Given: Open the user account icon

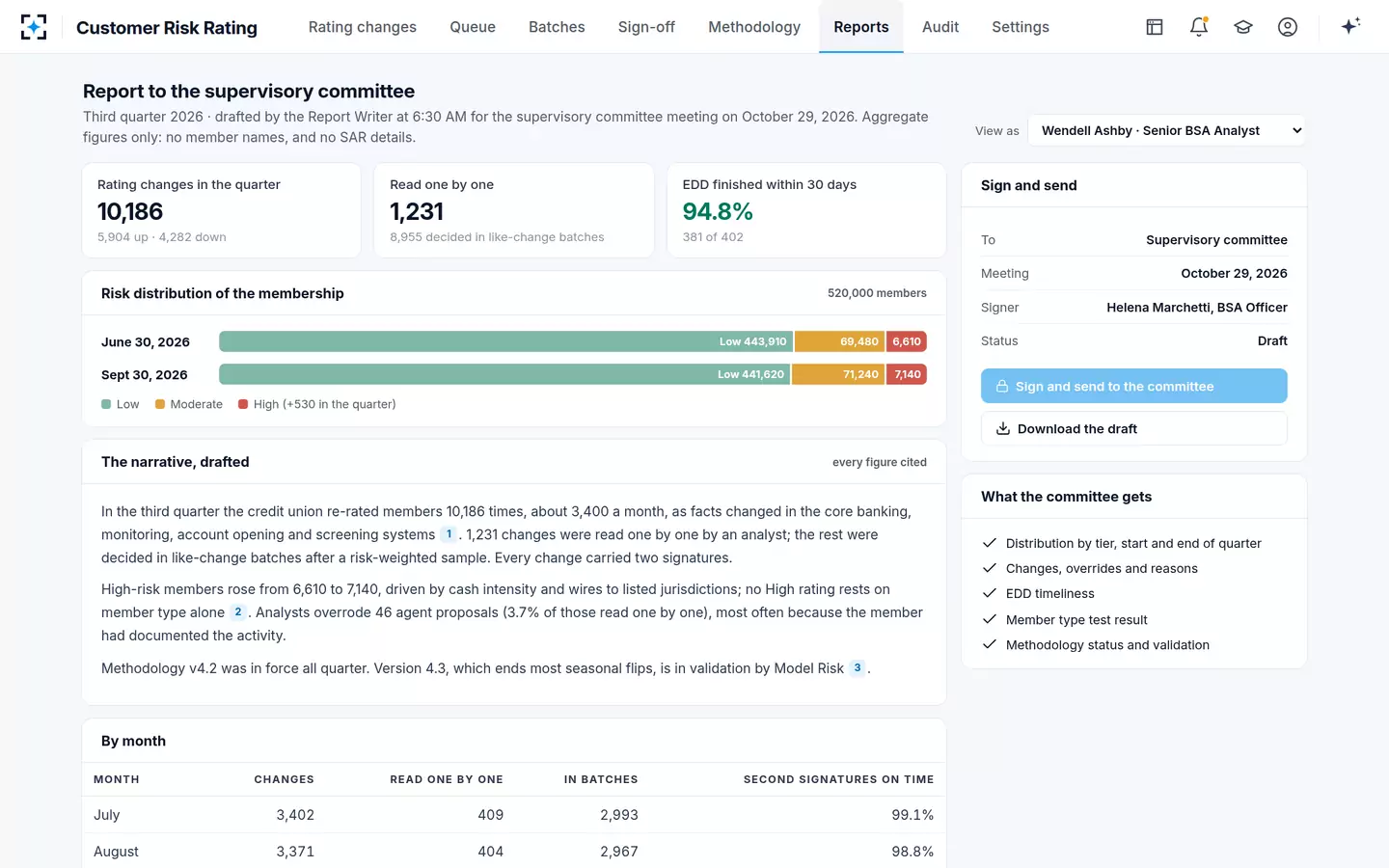Looking at the screenshot, I should click(1288, 27).
